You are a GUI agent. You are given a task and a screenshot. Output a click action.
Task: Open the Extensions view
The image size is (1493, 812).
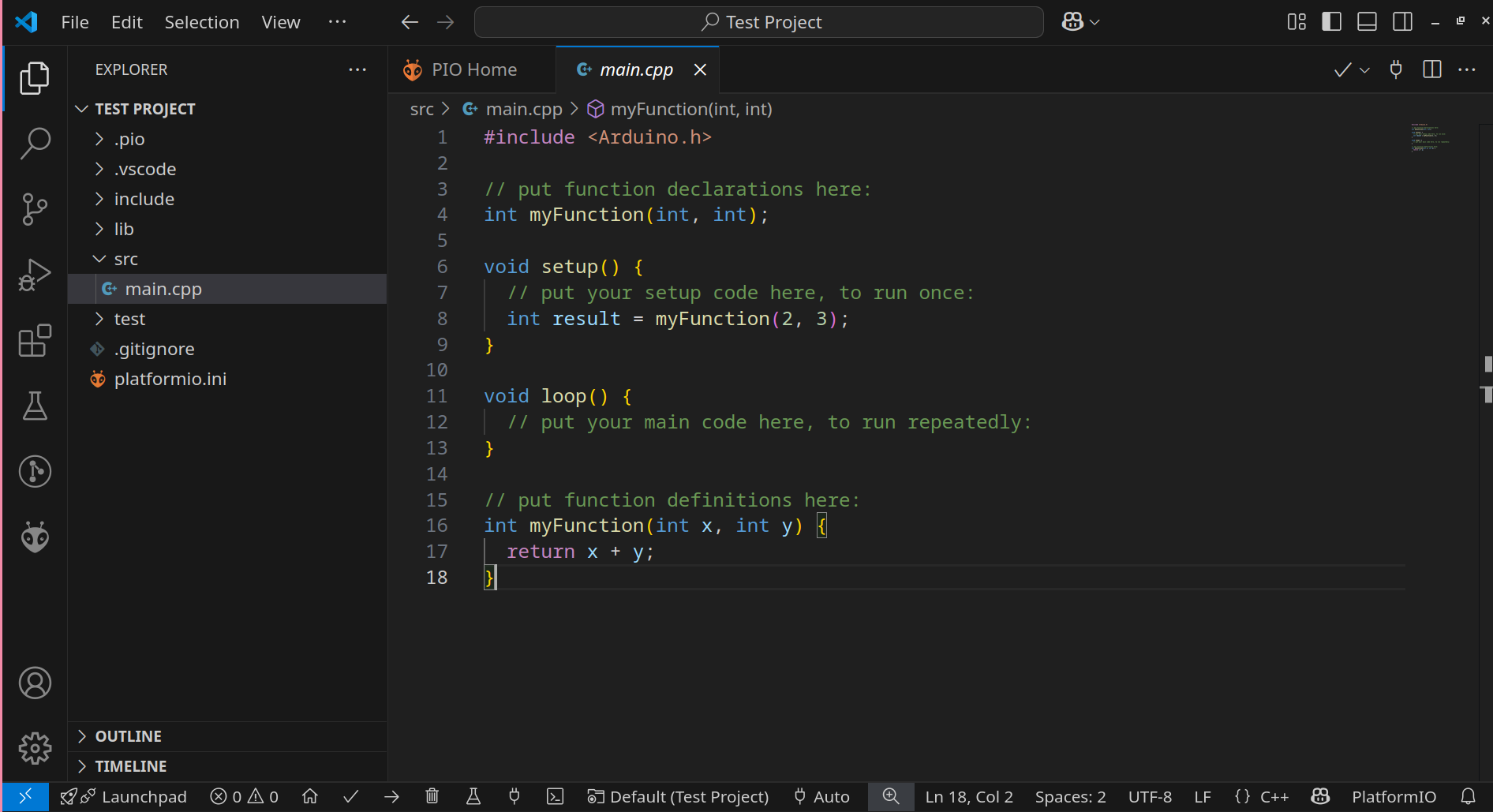point(35,340)
